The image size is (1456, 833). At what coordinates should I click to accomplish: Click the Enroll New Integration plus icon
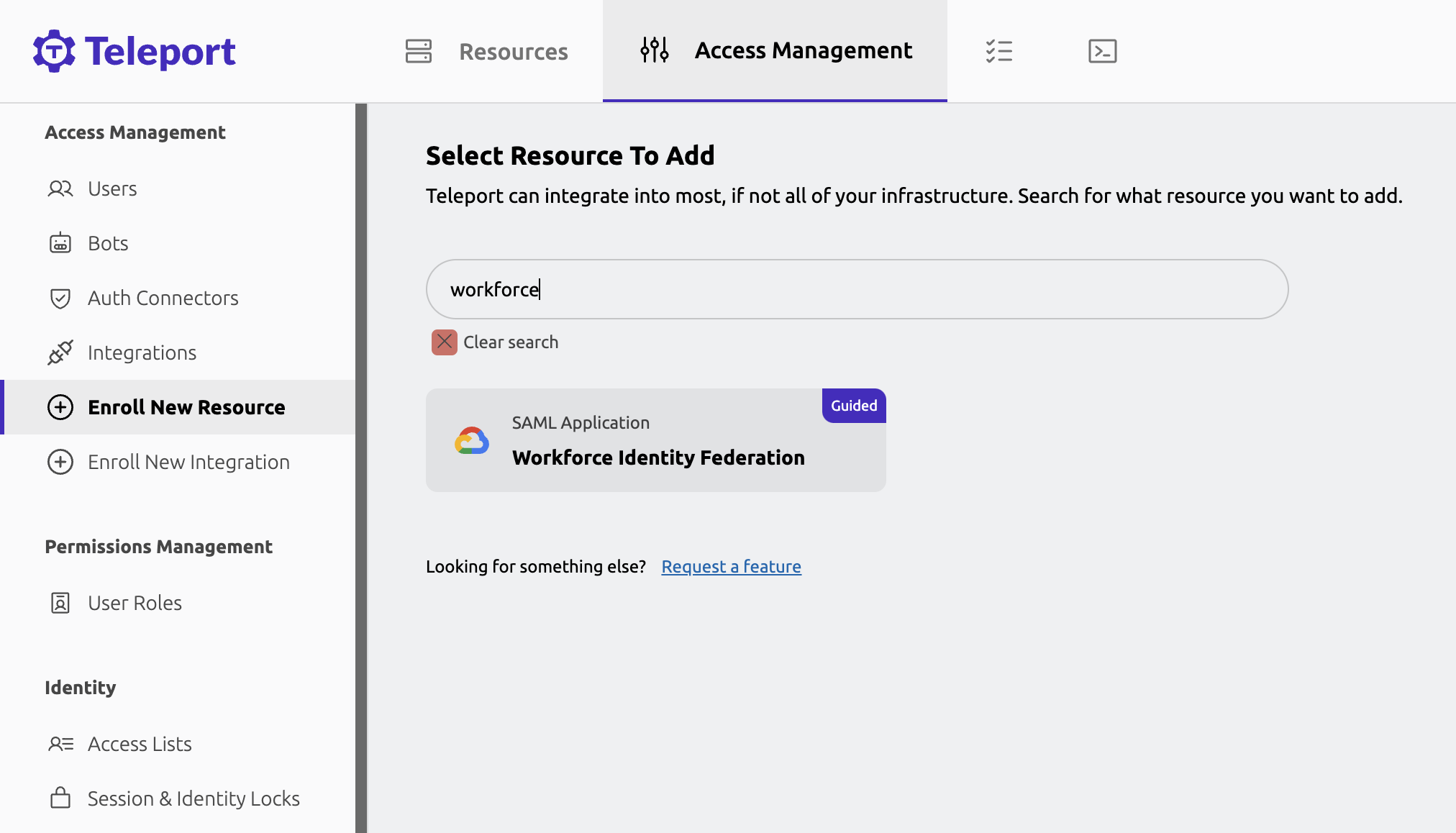pos(60,461)
